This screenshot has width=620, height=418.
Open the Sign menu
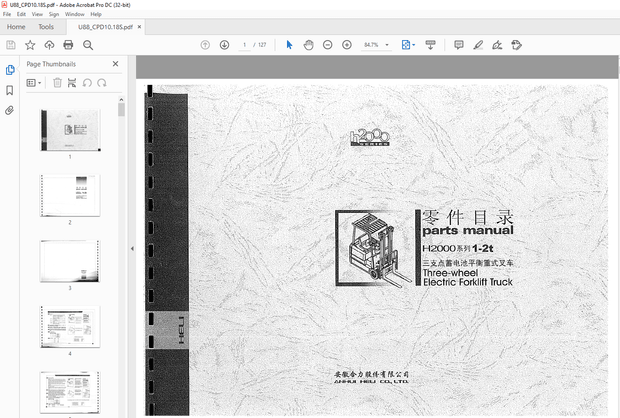[54, 14]
